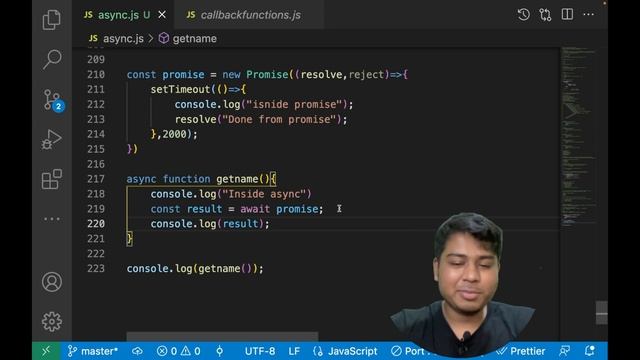Split the editor to the right
Screen dimensions: 640x360
567,14
